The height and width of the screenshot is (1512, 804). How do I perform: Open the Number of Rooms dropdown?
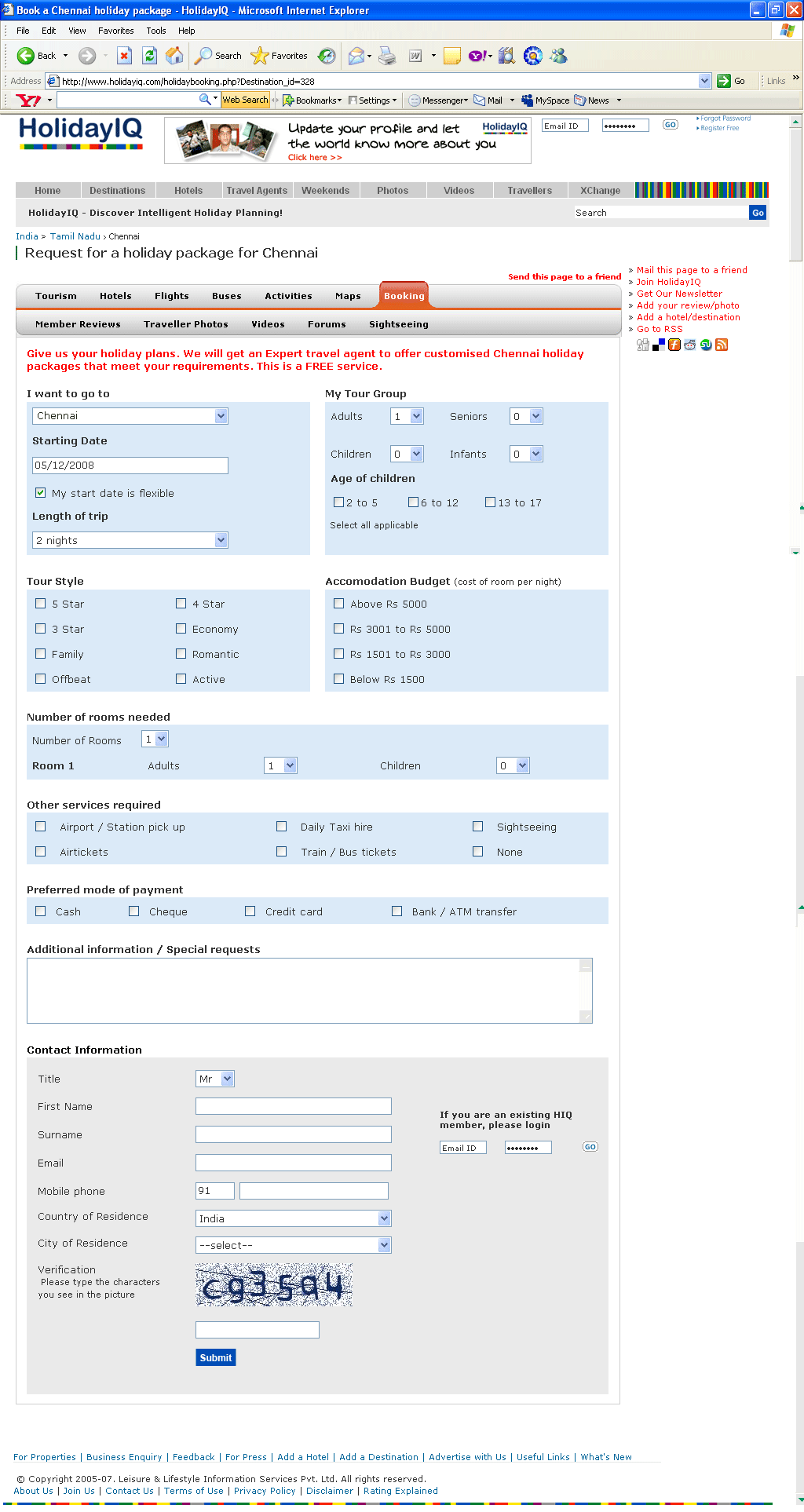(155, 739)
